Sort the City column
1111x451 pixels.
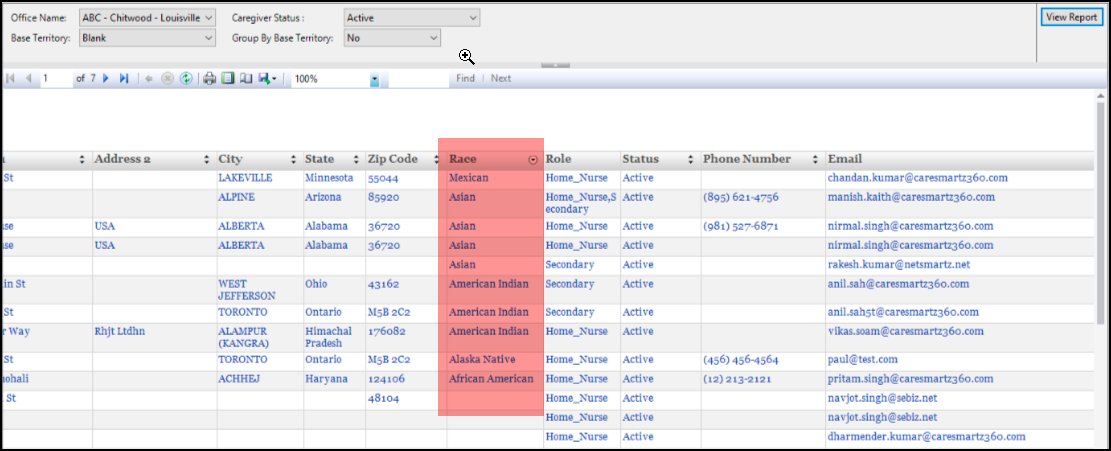[293, 159]
